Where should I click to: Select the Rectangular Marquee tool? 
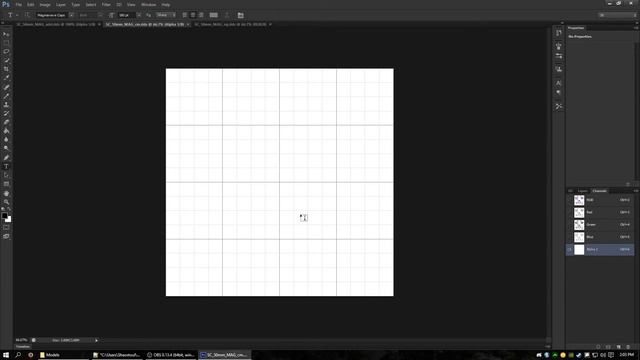pos(6,43)
